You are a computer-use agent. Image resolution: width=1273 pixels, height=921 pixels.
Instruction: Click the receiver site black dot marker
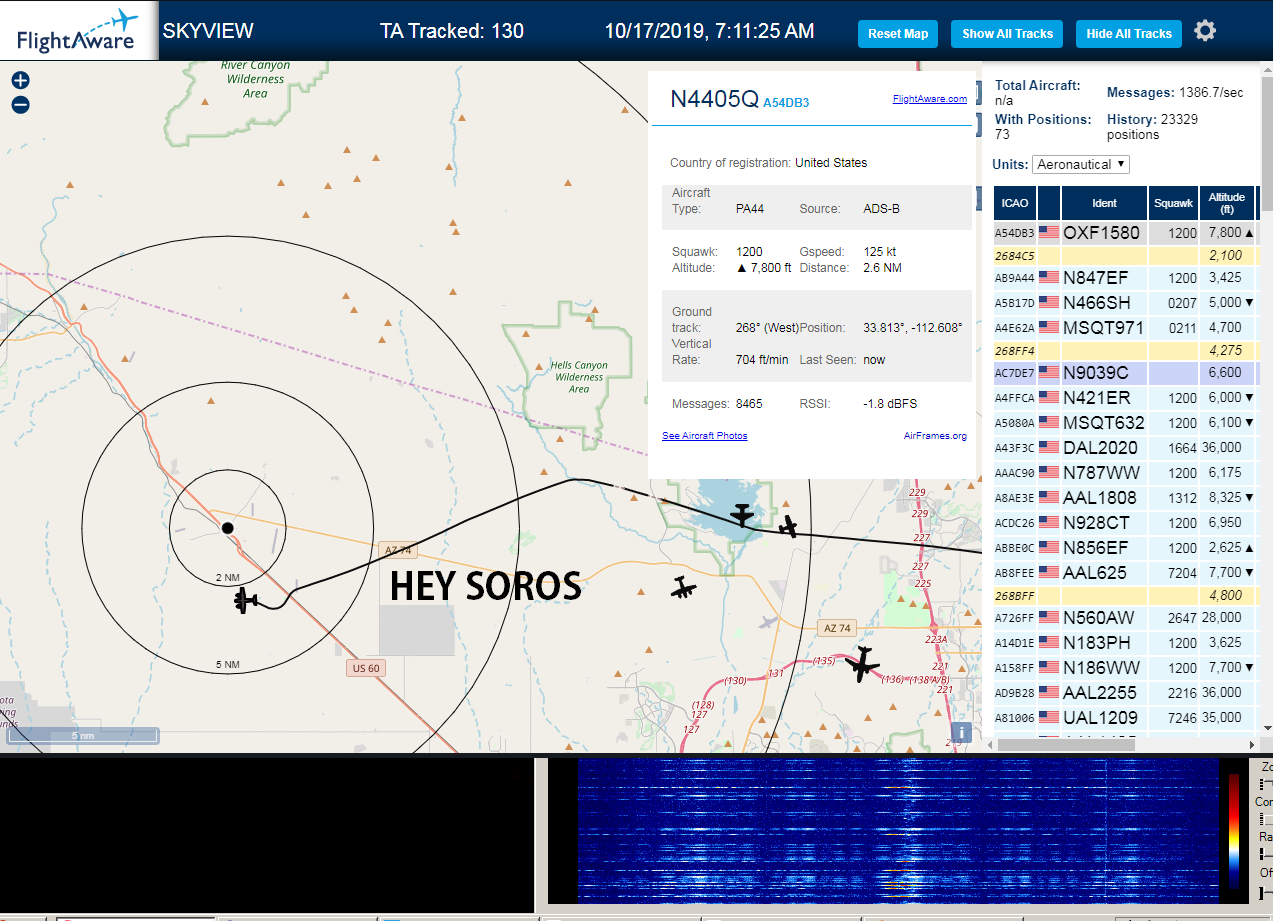[x=227, y=527]
